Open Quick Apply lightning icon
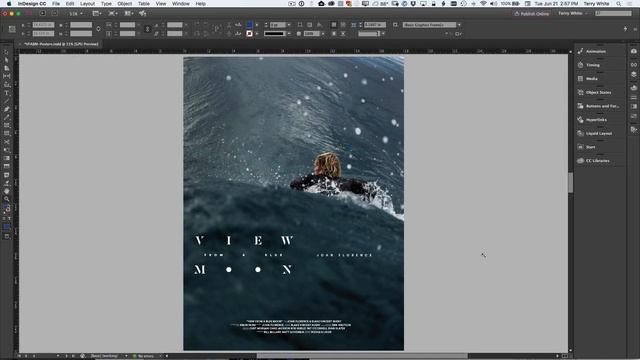The image size is (640, 360). 625,29
